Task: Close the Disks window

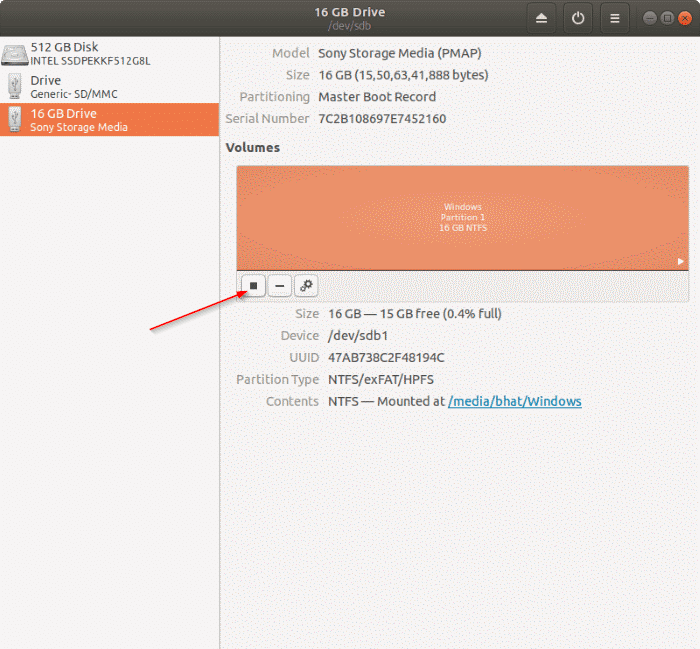Action: point(685,18)
